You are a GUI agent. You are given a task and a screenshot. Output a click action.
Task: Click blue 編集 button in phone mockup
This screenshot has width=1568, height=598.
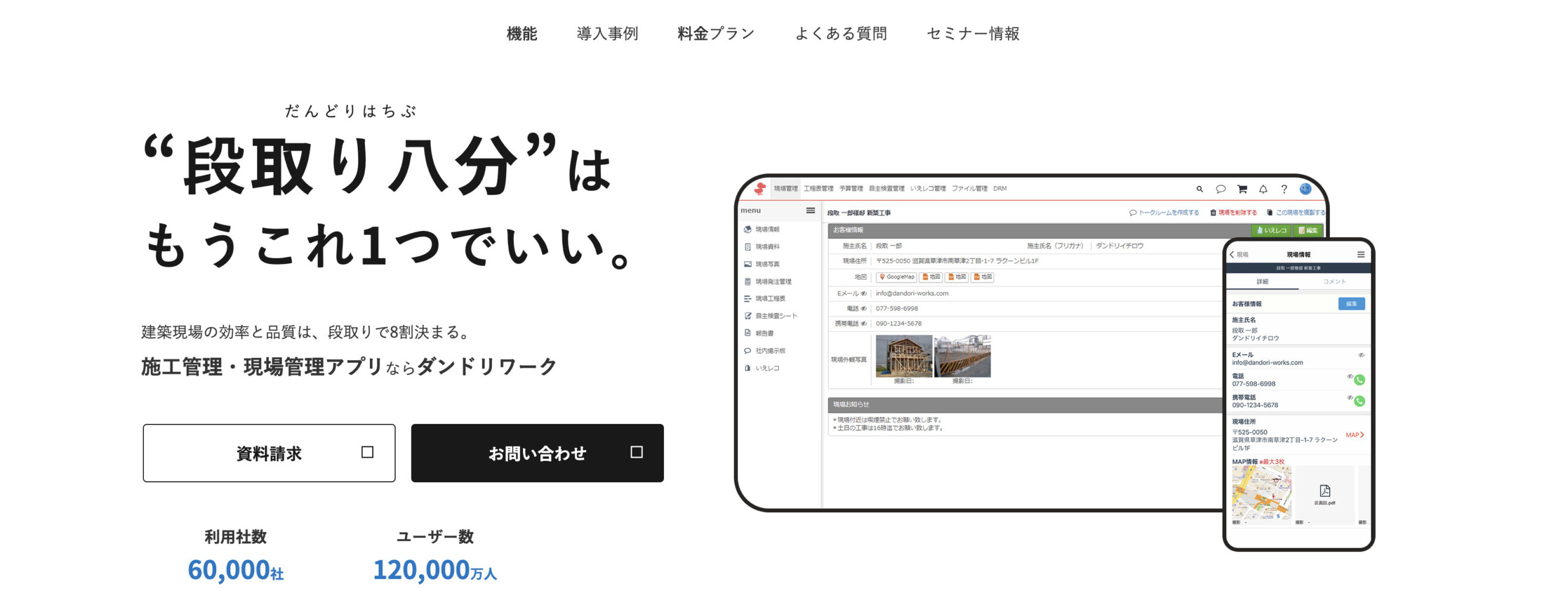(1351, 304)
